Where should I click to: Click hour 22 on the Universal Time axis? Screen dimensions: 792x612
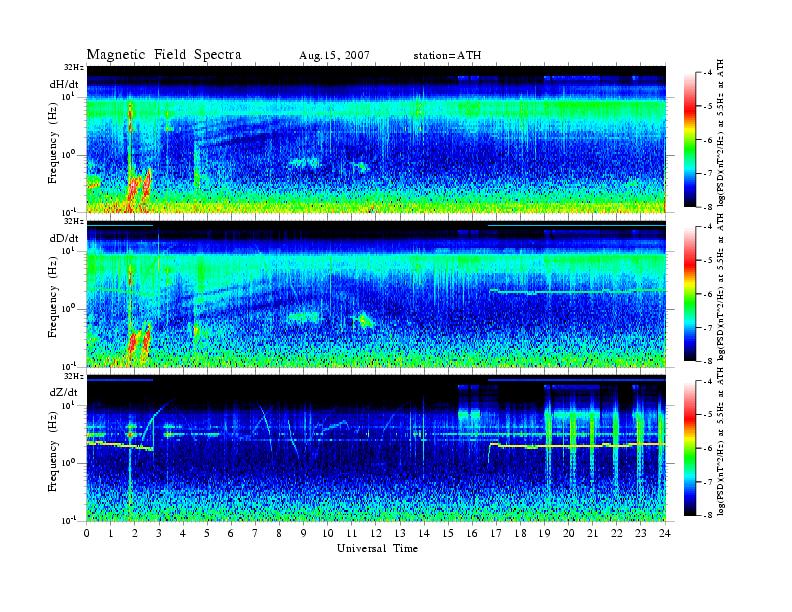click(617, 534)
